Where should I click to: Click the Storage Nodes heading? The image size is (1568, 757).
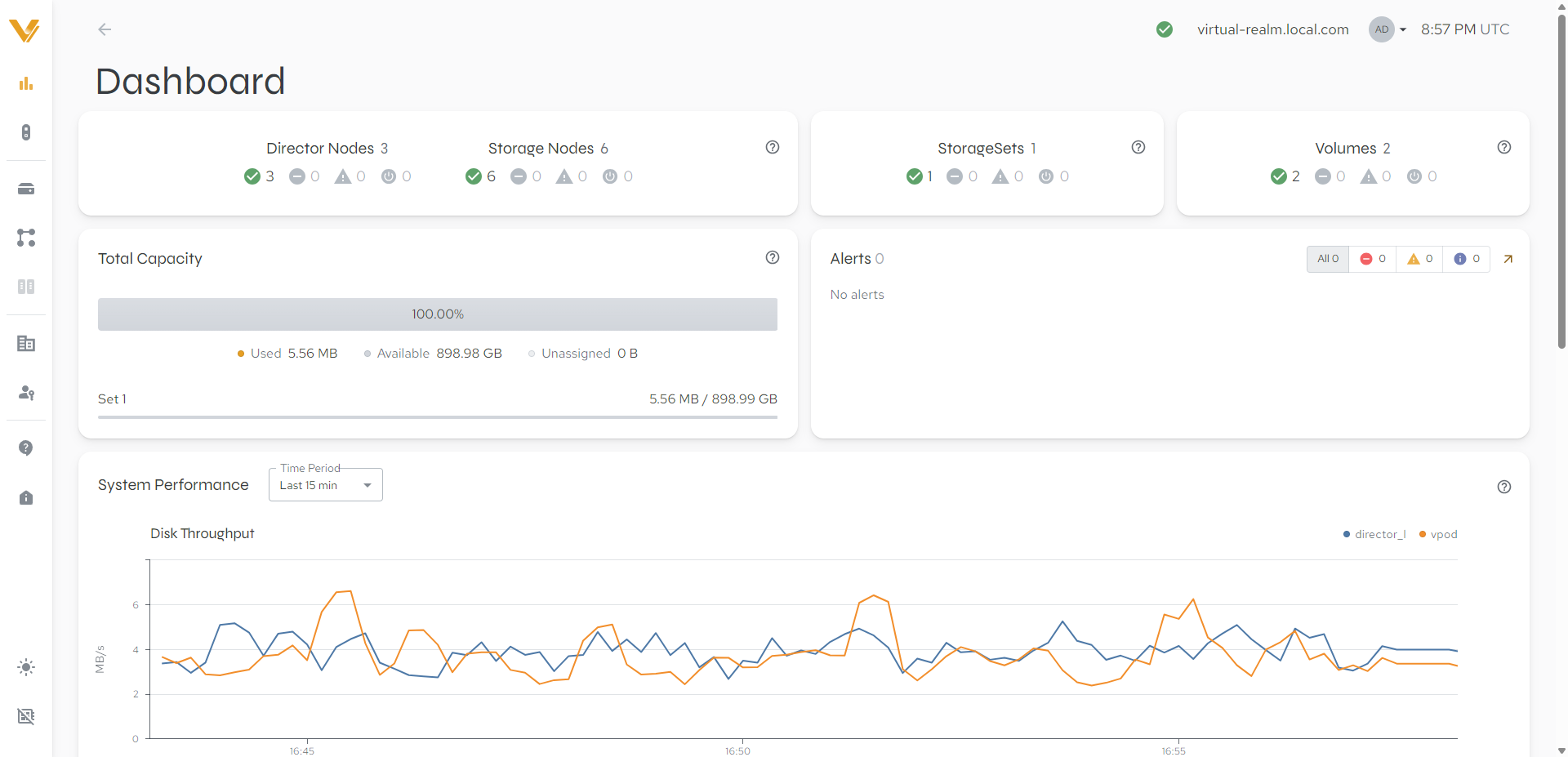(x=541, y=148)
